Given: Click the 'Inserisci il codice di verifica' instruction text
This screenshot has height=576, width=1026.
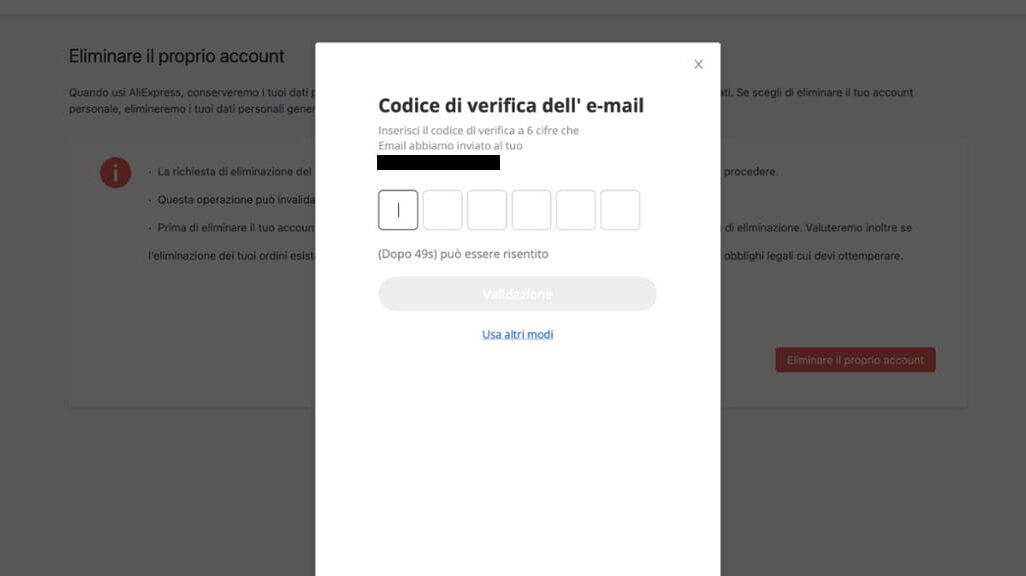Looking at the screenshot, I should pos(478,138).
